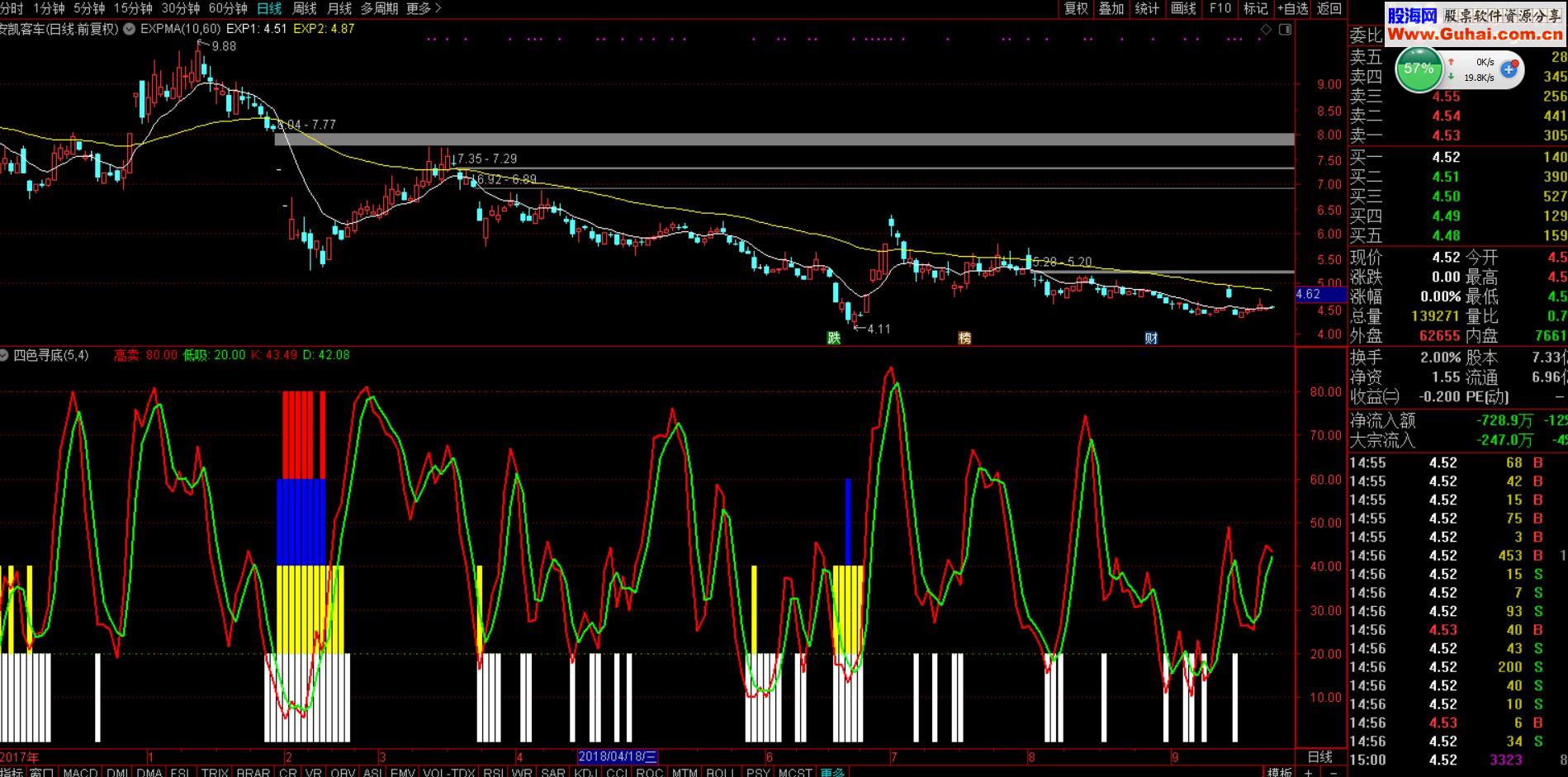Viewport: 1568px width, 777px height.
Task: Select the 日线 daily period
Action: (269, 8)
